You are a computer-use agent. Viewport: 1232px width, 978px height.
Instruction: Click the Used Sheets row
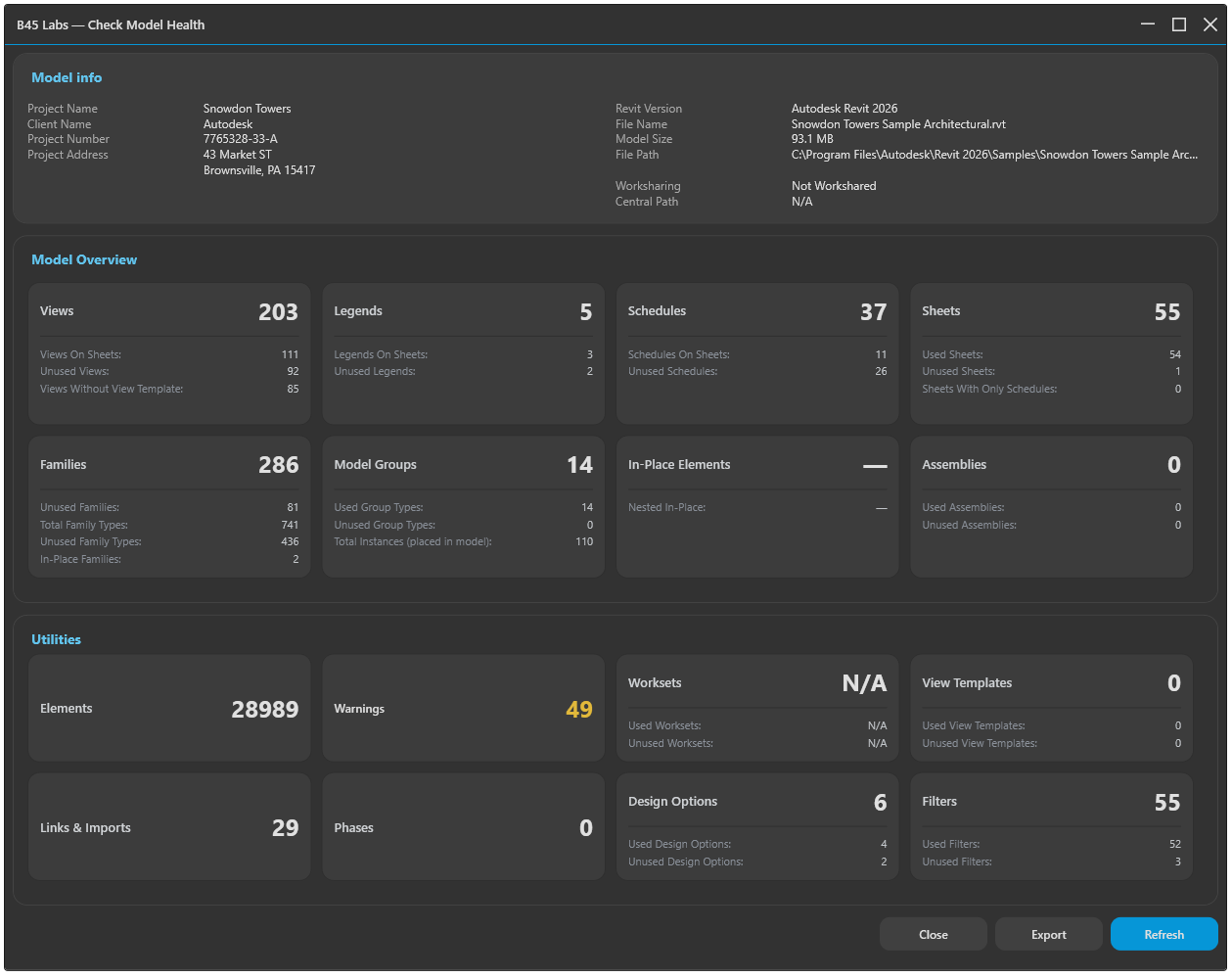point(1051,354)
